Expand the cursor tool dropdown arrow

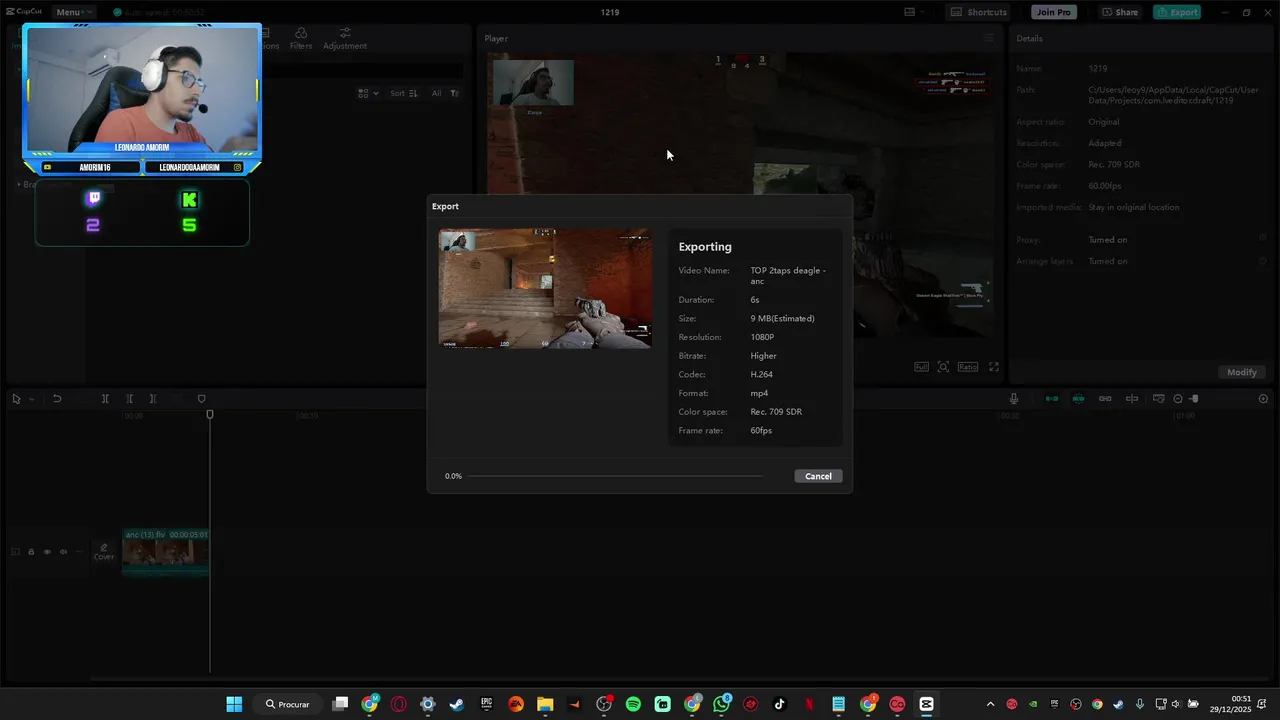tap(31, 399)
